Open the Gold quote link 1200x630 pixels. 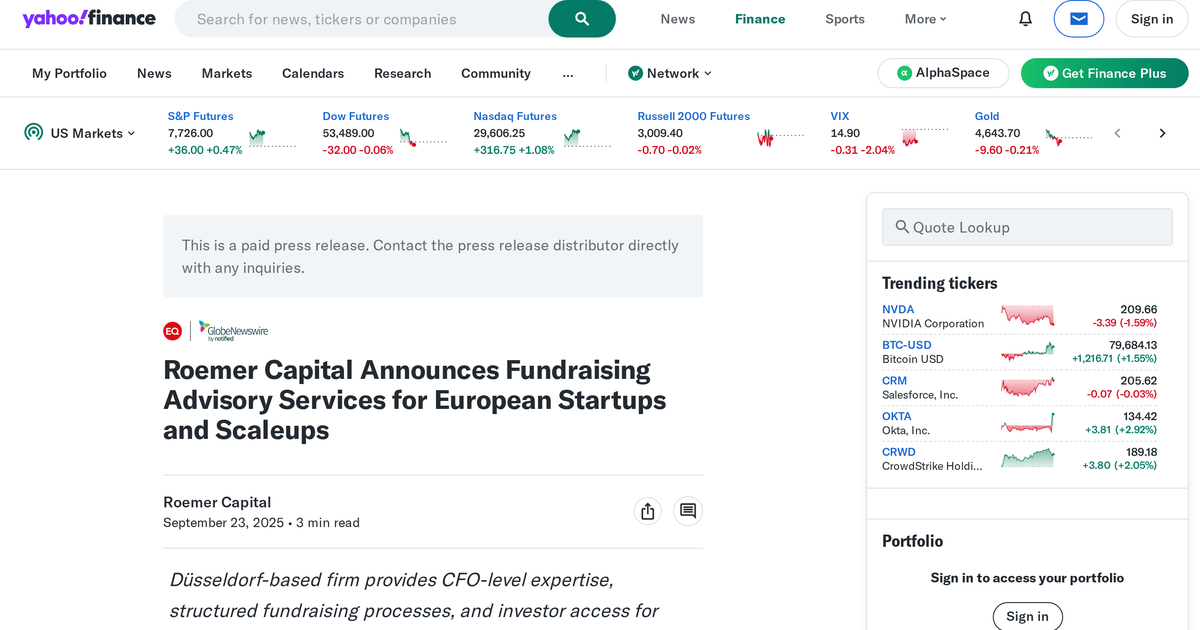[987, 116]
